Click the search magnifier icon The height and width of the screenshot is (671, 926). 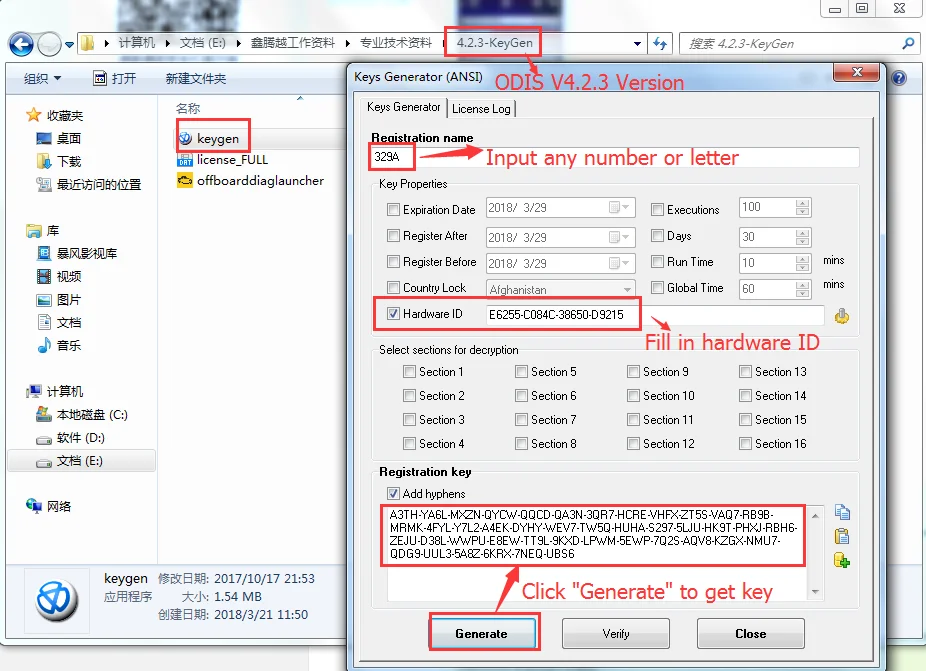908,43
